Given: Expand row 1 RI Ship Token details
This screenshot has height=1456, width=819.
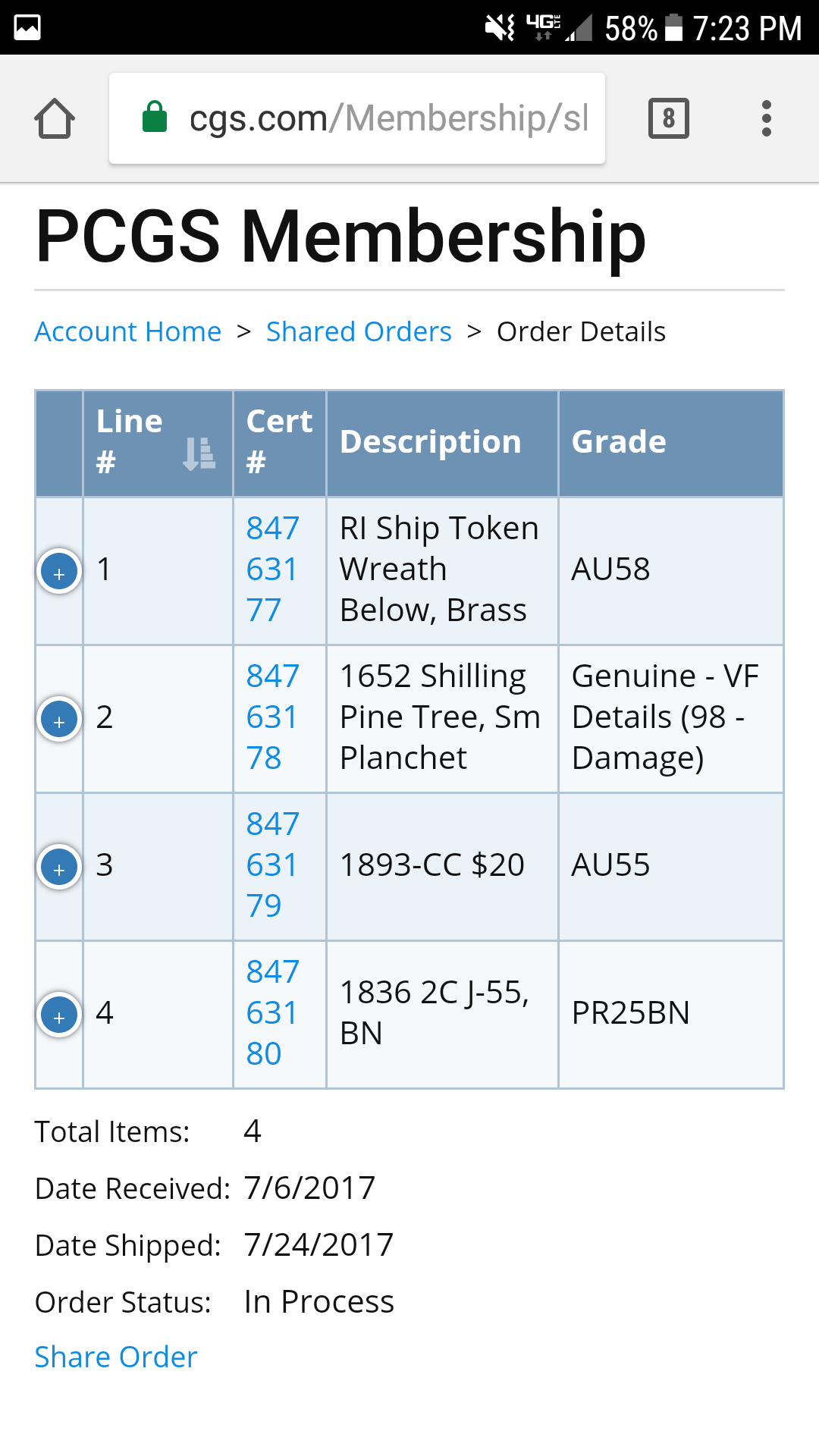Looking at the screenshot, I should (59, 571).
